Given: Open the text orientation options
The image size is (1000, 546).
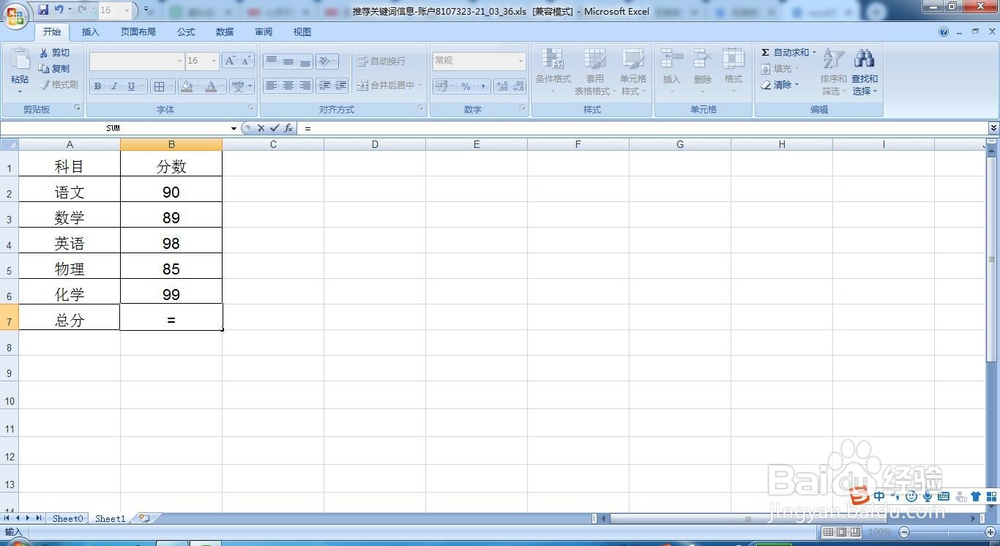Looking at the screenshot, I should (x=327, y=61).
